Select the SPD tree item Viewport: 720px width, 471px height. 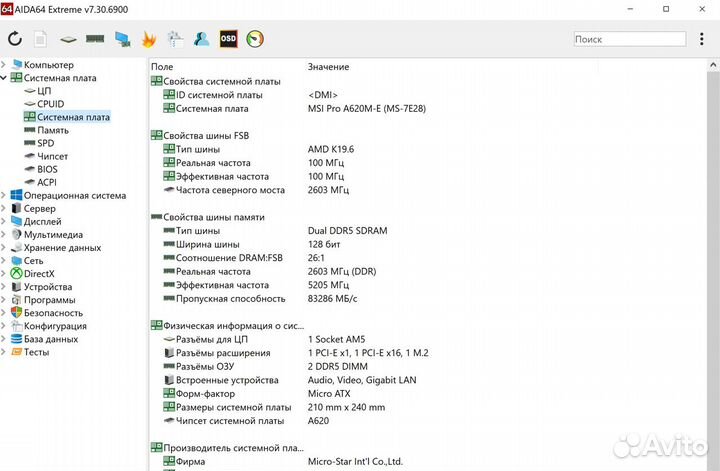45,143
